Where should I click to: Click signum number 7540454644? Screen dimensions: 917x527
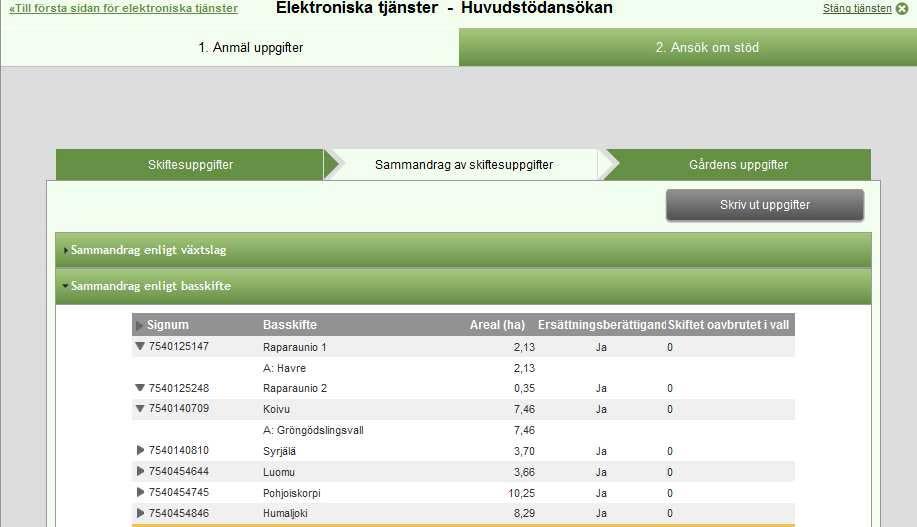178,471
